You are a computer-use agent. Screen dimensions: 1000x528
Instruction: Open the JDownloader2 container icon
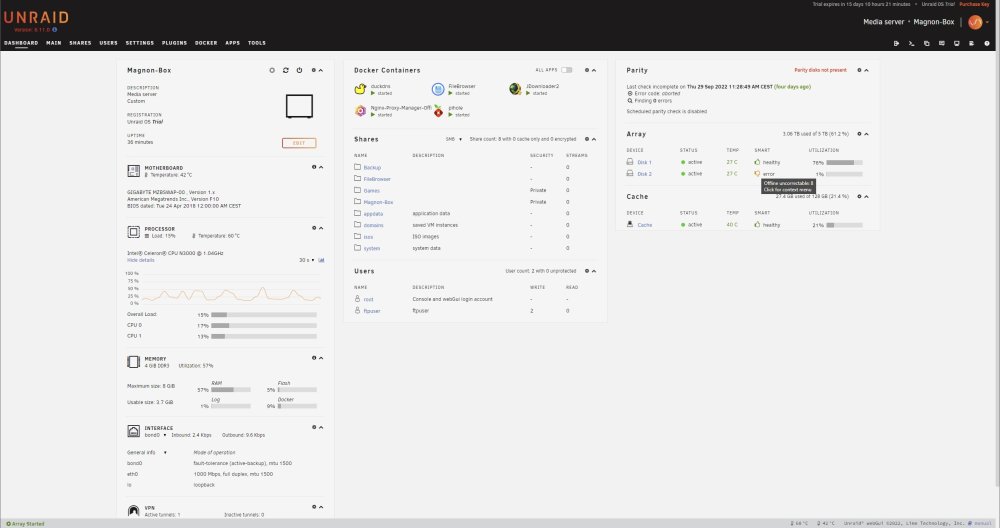[x=515, y=89]
